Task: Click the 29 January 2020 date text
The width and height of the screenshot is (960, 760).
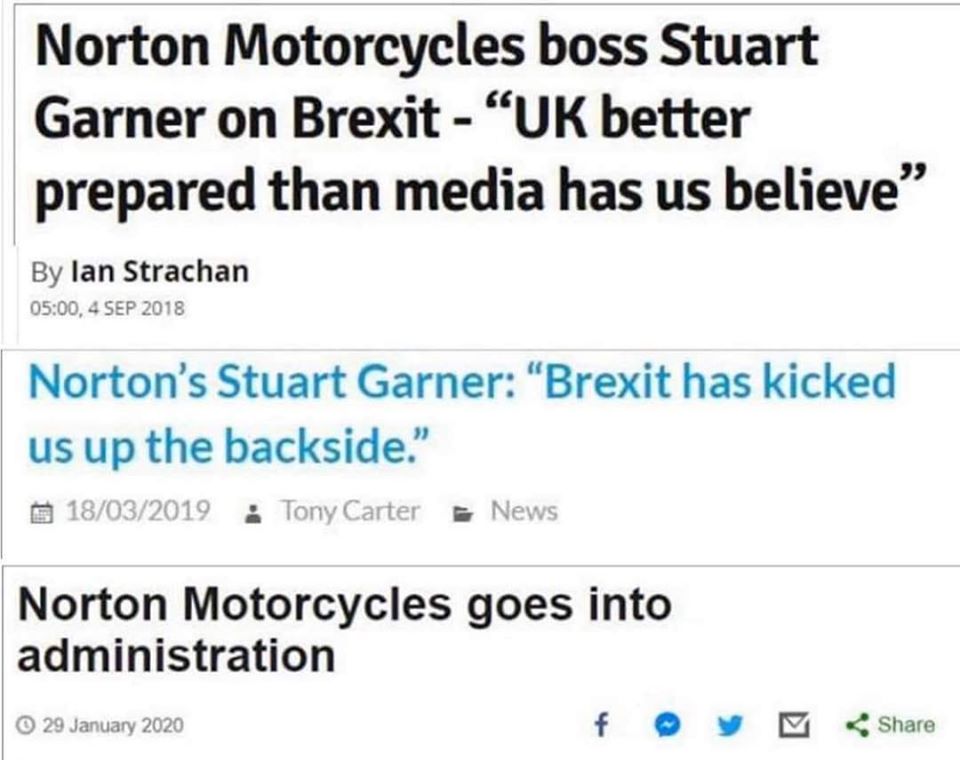Action: click(x=113, y=726)
